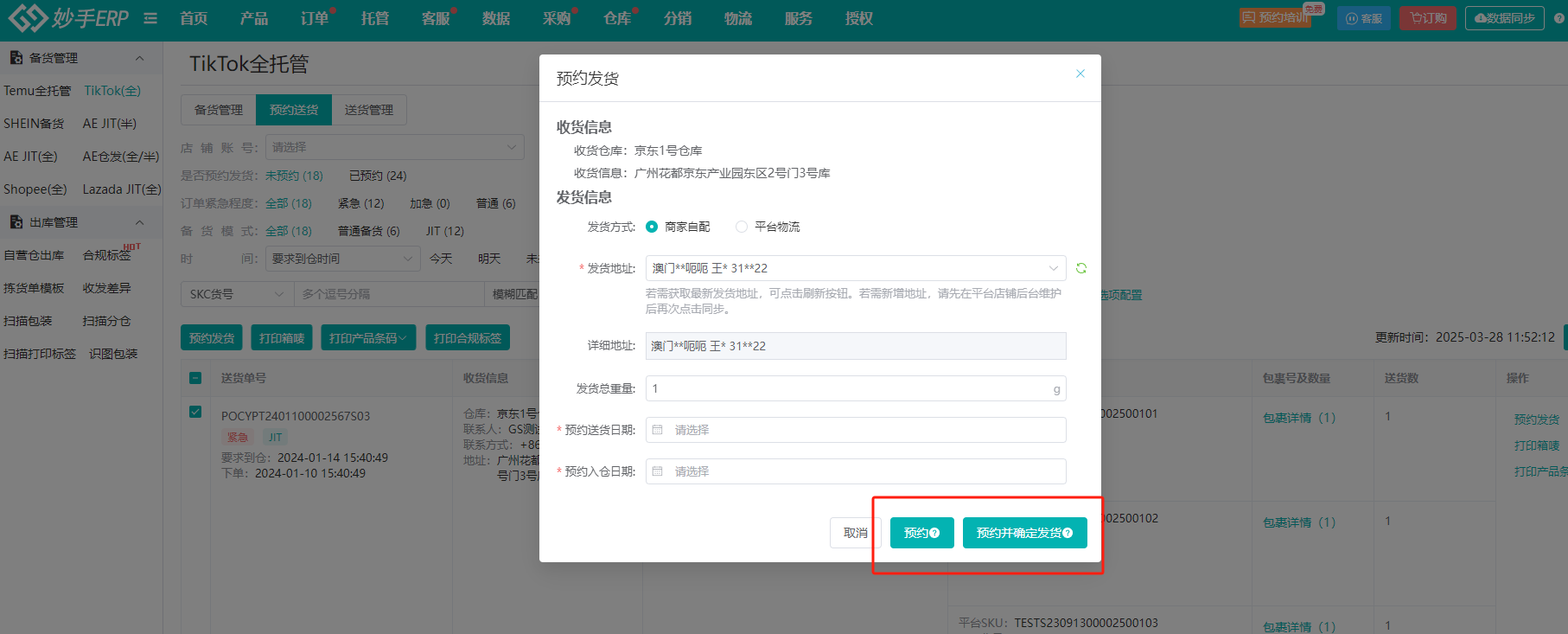The height and width of the screenshot is (634, 1568).
Task: Select 平台物流 radio option
Action: [x=742, y=227]
